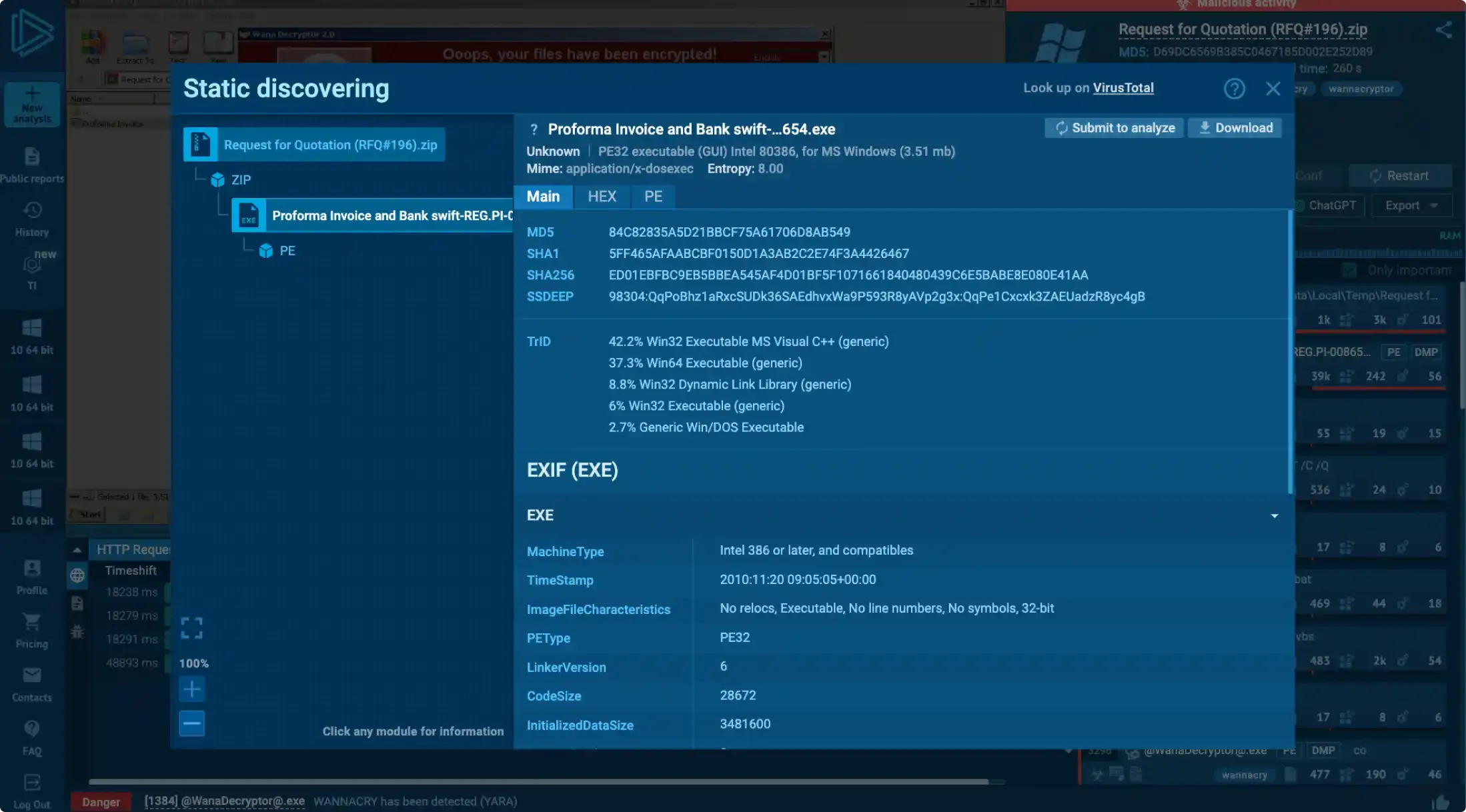Screen dimensions: 1466x812
Task: Click the fullscreen expand icon
Action: 191,628
